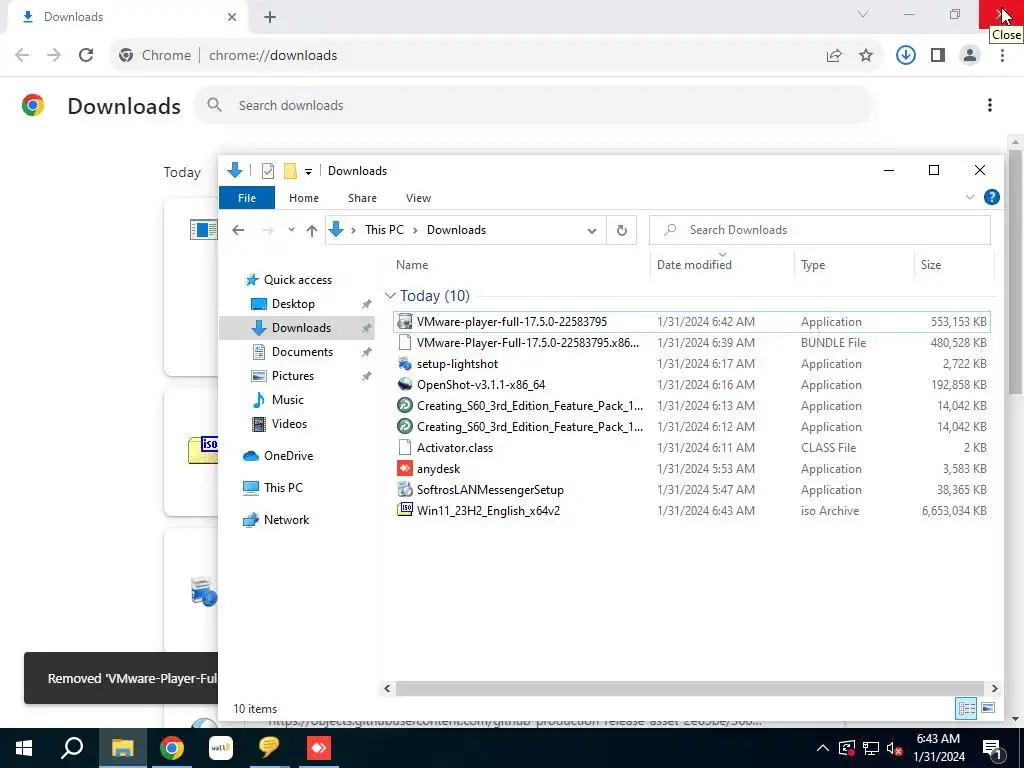Image resolution: width=1024 pixels, height=768 pixels.
Task: Bookmark this tab with the star icon
Action: point(866,56)
